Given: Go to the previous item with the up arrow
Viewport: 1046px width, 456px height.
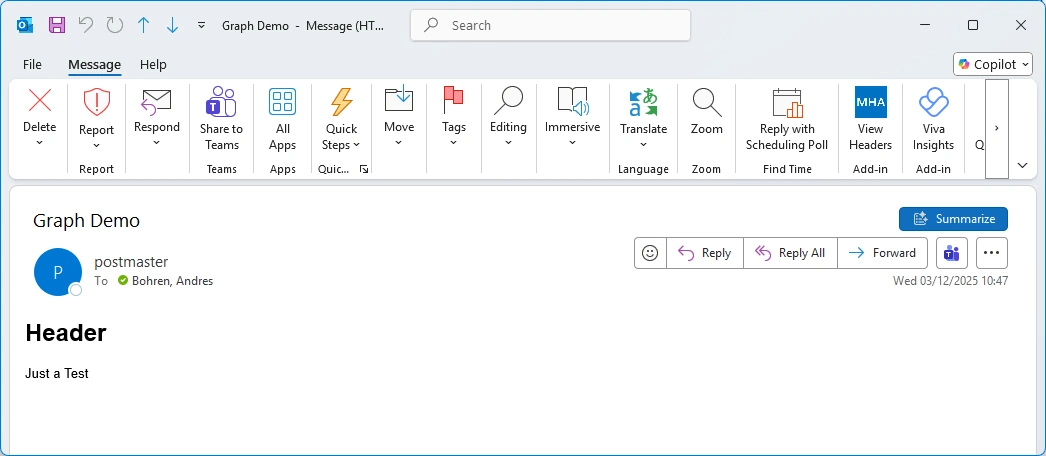Looking at the screenshot, I should (x=143, y=25).
